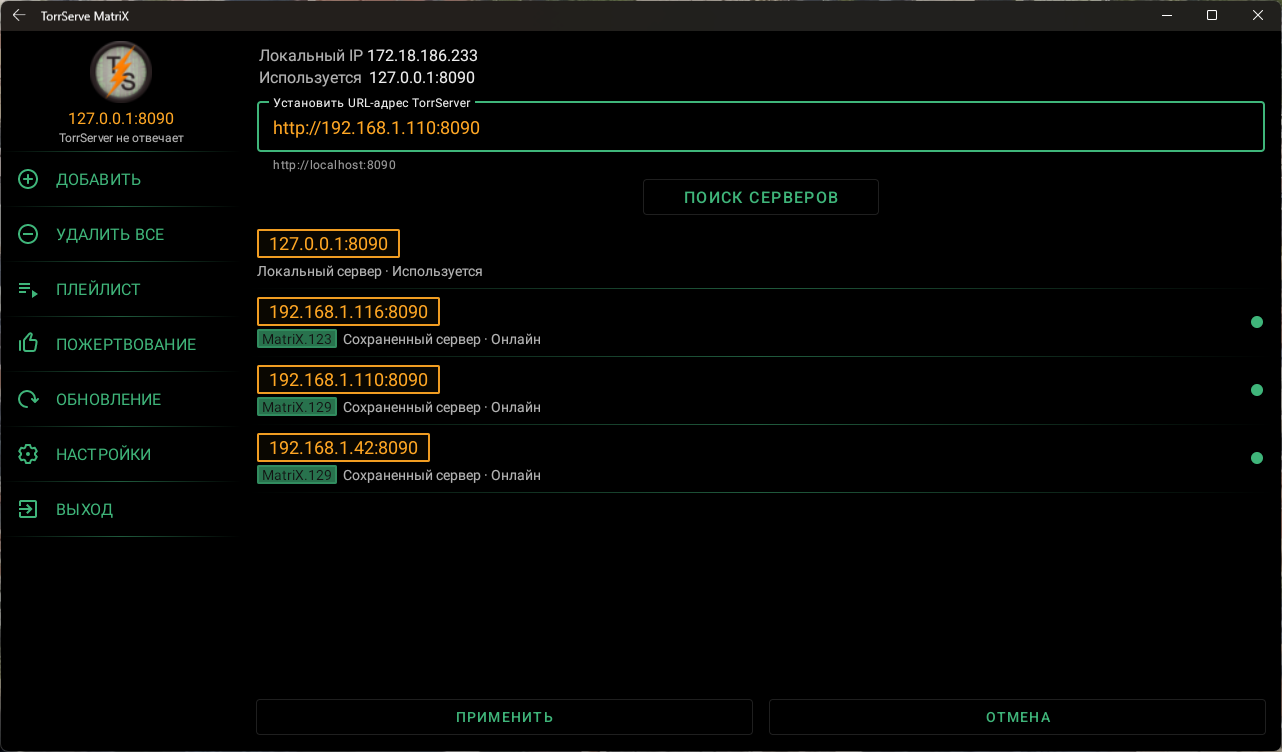This screenshot has width=1282, height=752.
Task: Pick server 192.168.1.42:8090
Action: pos(344,448)
